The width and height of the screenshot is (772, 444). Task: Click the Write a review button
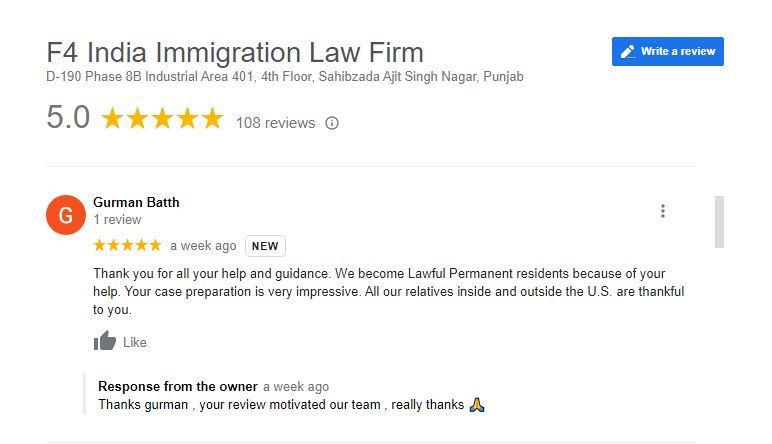pos(668,51)
